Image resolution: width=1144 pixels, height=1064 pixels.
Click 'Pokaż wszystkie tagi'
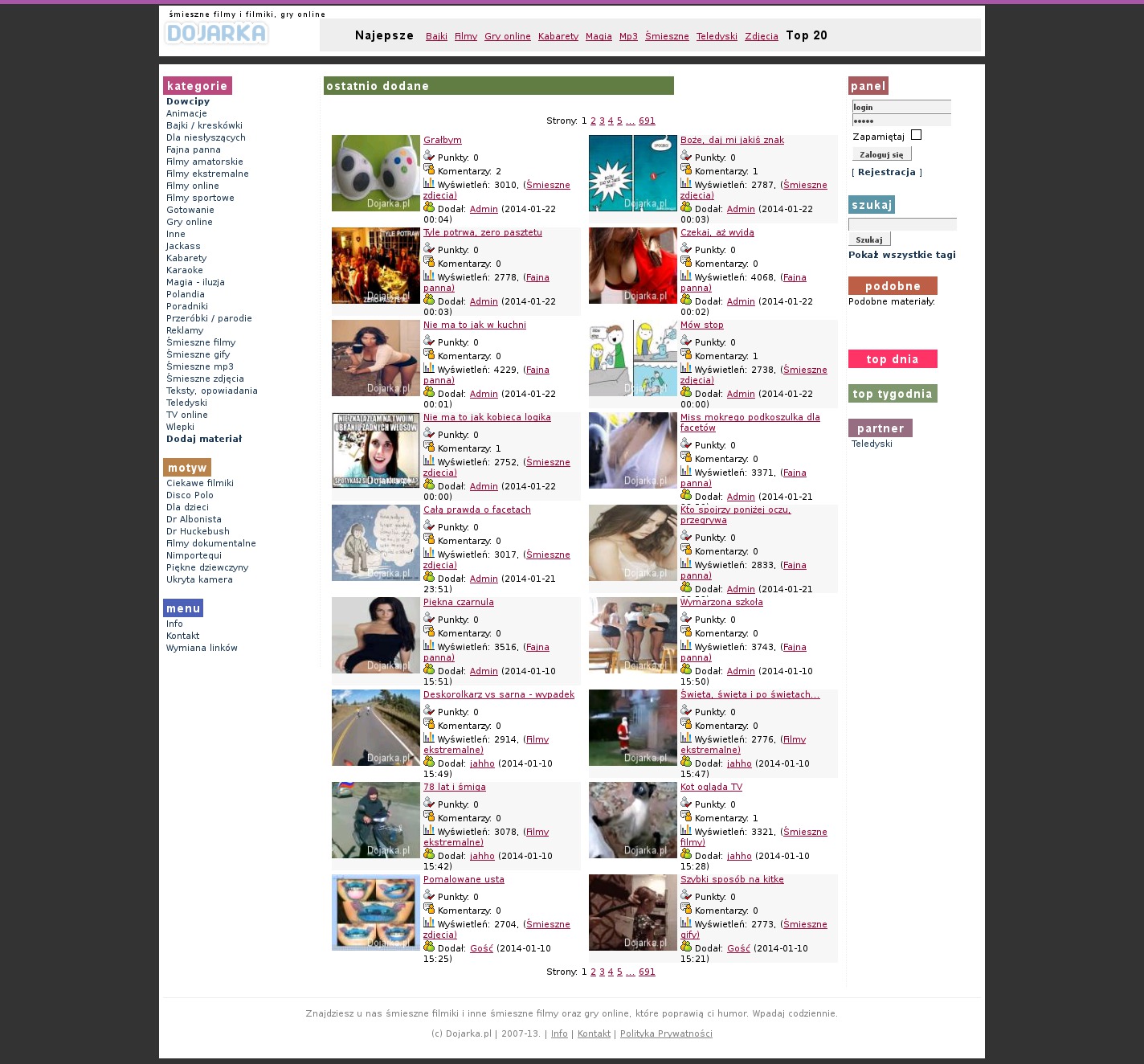pyautogui.click(x=902, y=255)
